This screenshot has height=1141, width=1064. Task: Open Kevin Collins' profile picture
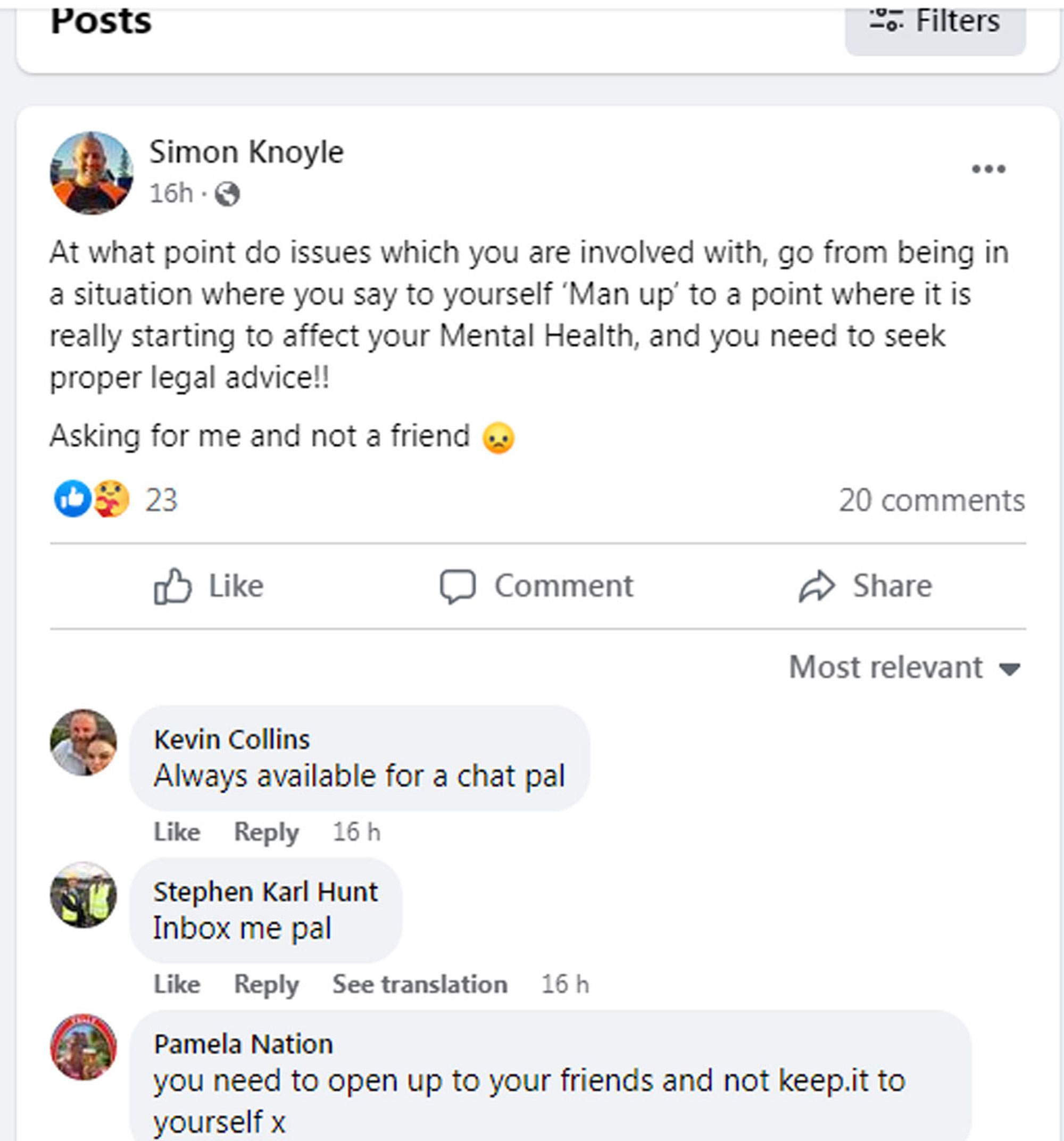(x=84, y=743)
